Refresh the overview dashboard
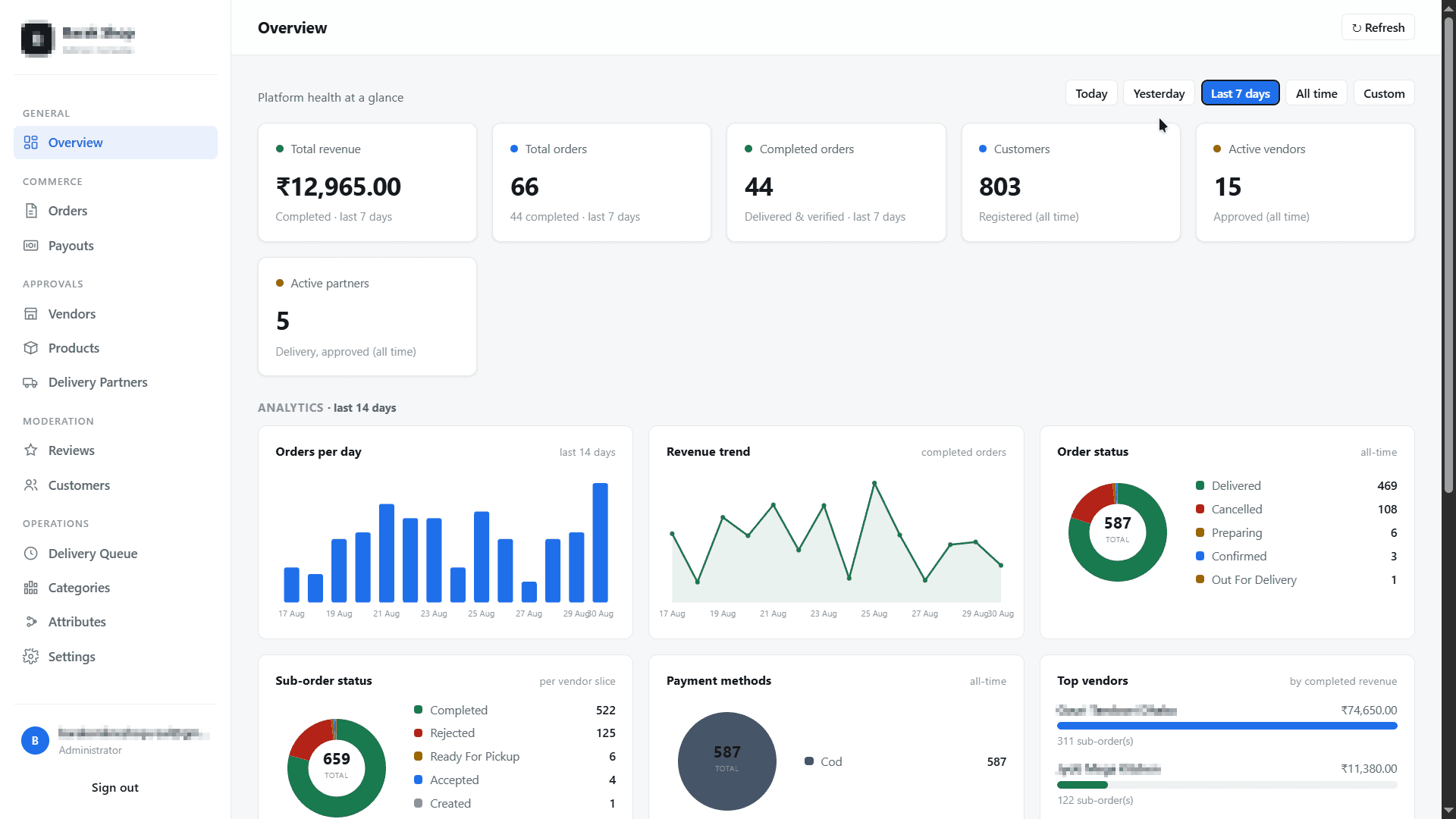The height and width of the screenshot is (819, 1456). pos(1378,27)
